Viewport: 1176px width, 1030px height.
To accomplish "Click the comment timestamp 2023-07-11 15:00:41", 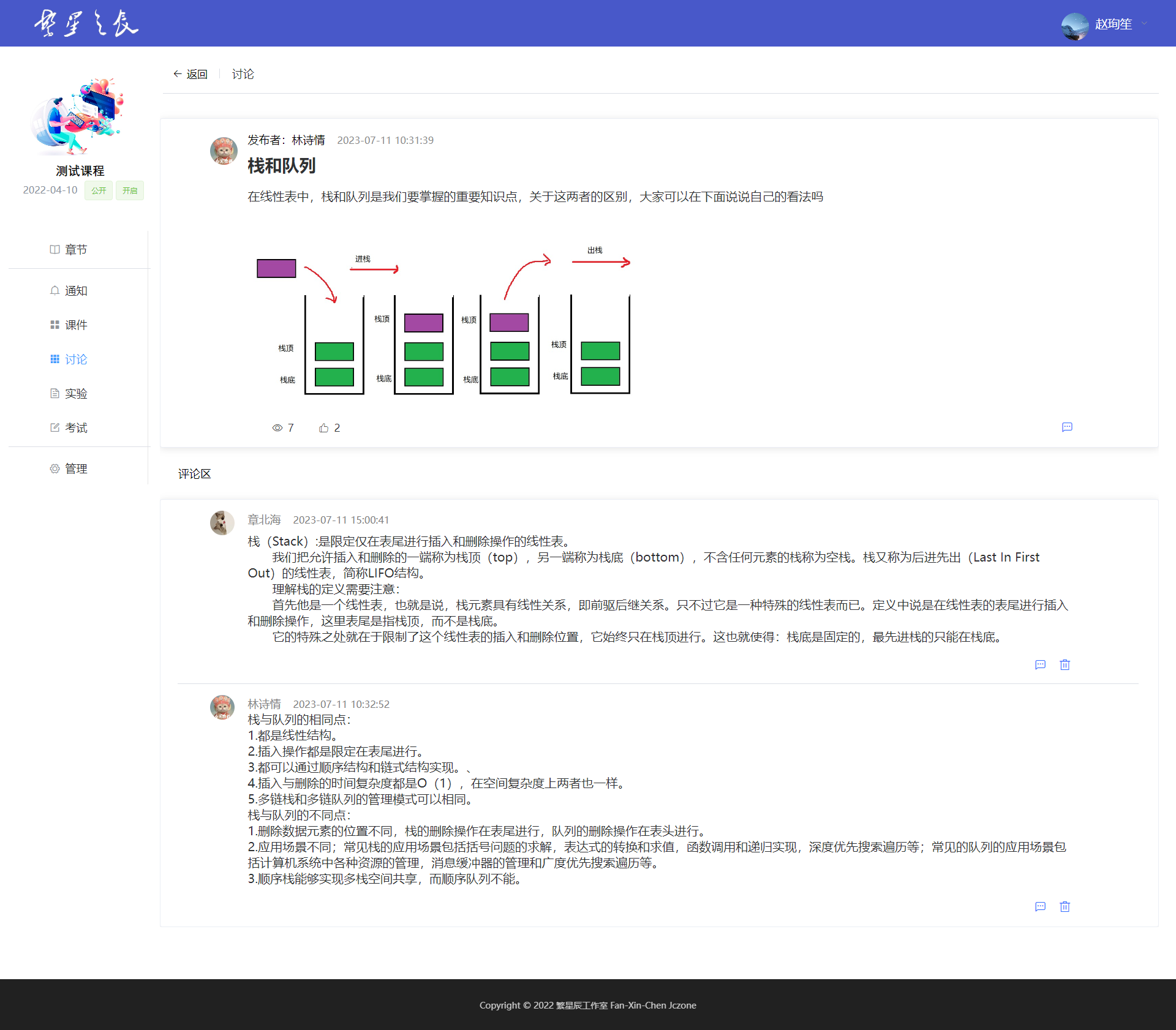I will [341, 520].
